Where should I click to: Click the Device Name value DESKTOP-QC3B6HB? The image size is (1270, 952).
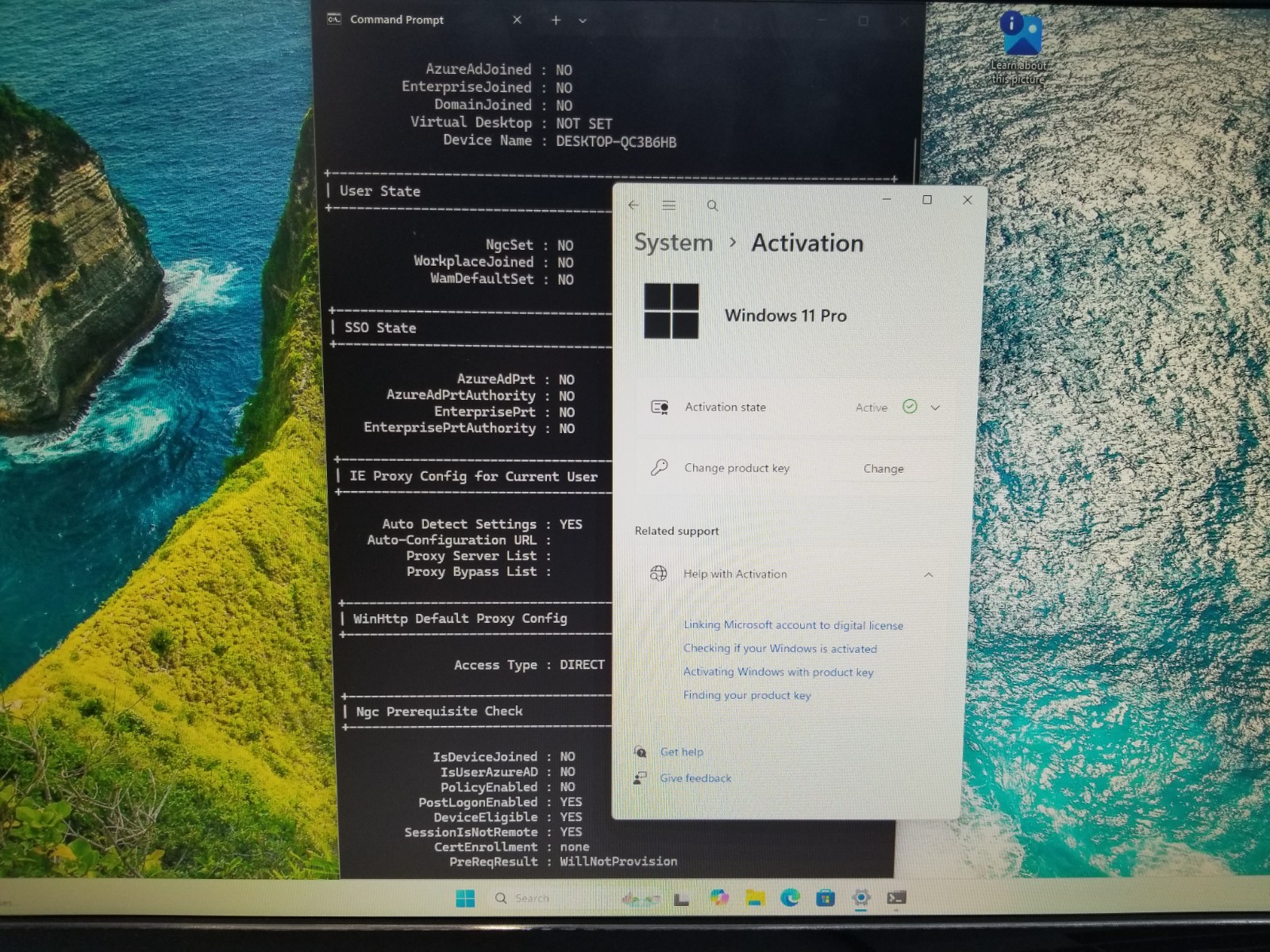point(616,142)
